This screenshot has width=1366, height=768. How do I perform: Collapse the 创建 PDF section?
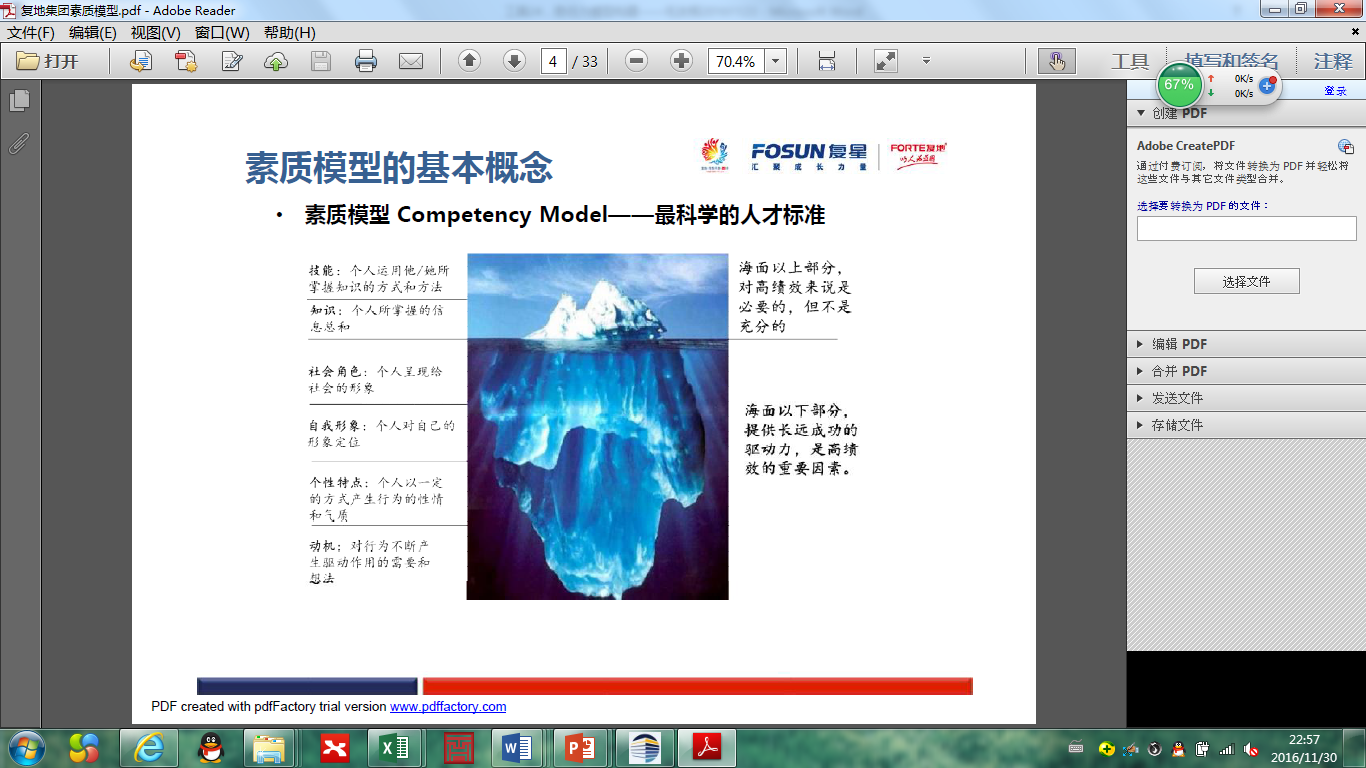pos(1142,113)
